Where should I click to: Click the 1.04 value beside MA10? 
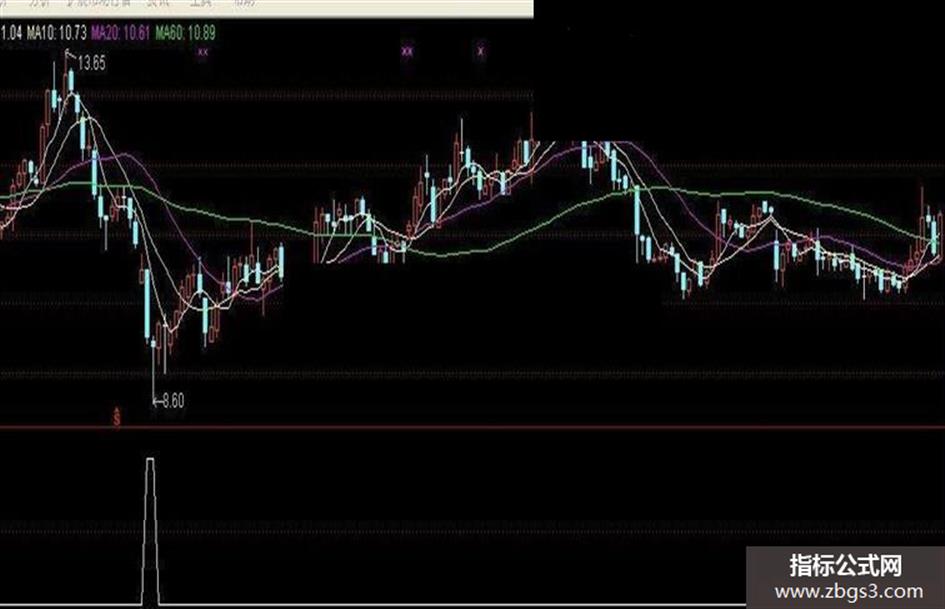pyautogui.click(x=11, y=33)
